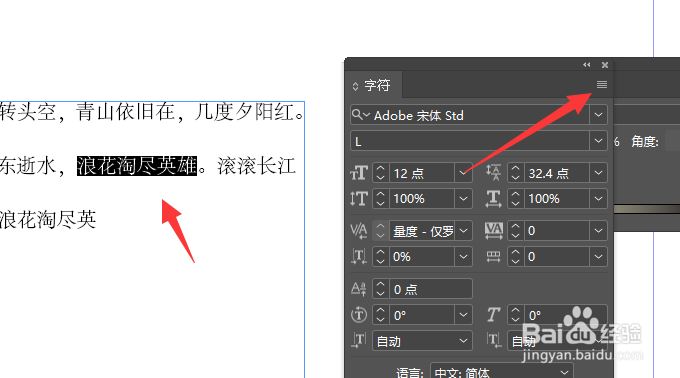Open the font family dropdown list
Viewport: 680px width, 378px height.
point(598,115)
